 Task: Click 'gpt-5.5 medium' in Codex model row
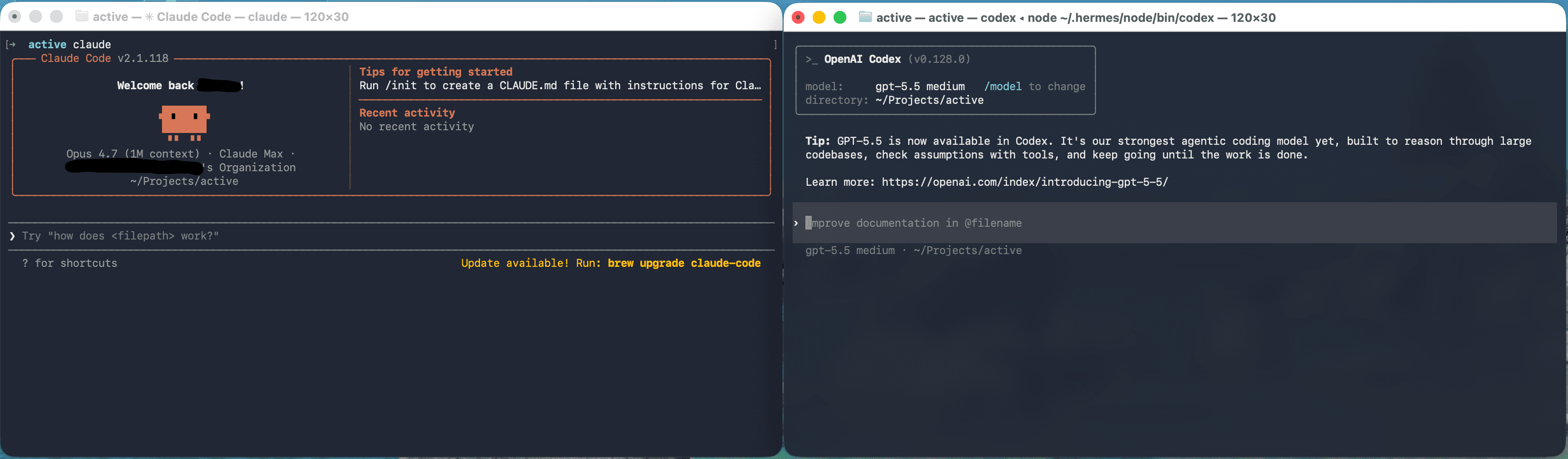tap(920, 87)
